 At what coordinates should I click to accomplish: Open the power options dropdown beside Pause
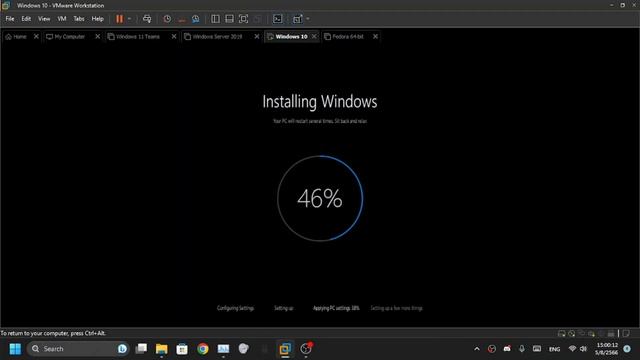[x=129, y=19]
